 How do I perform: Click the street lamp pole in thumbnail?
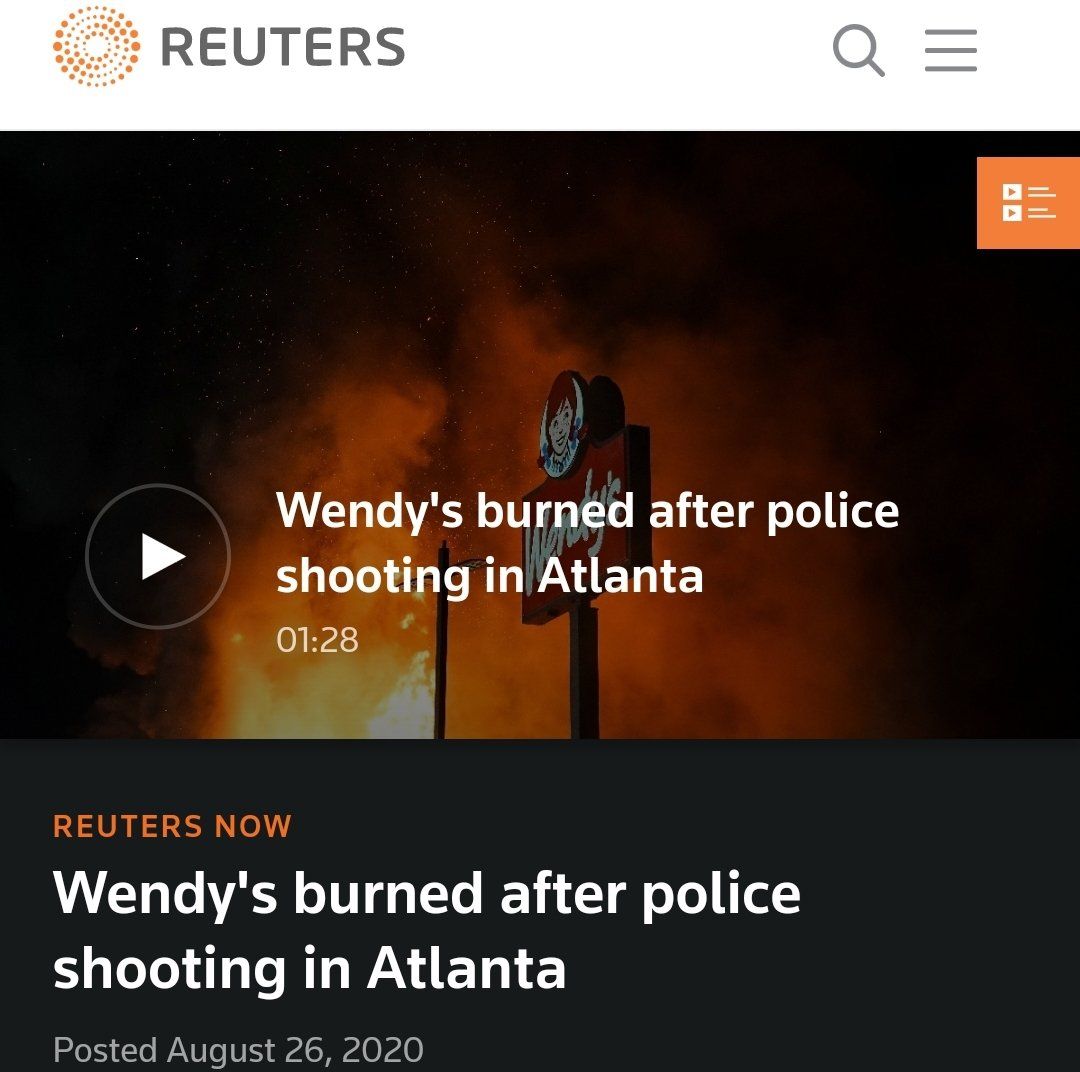pyautogui.click(x=442, y=641)
